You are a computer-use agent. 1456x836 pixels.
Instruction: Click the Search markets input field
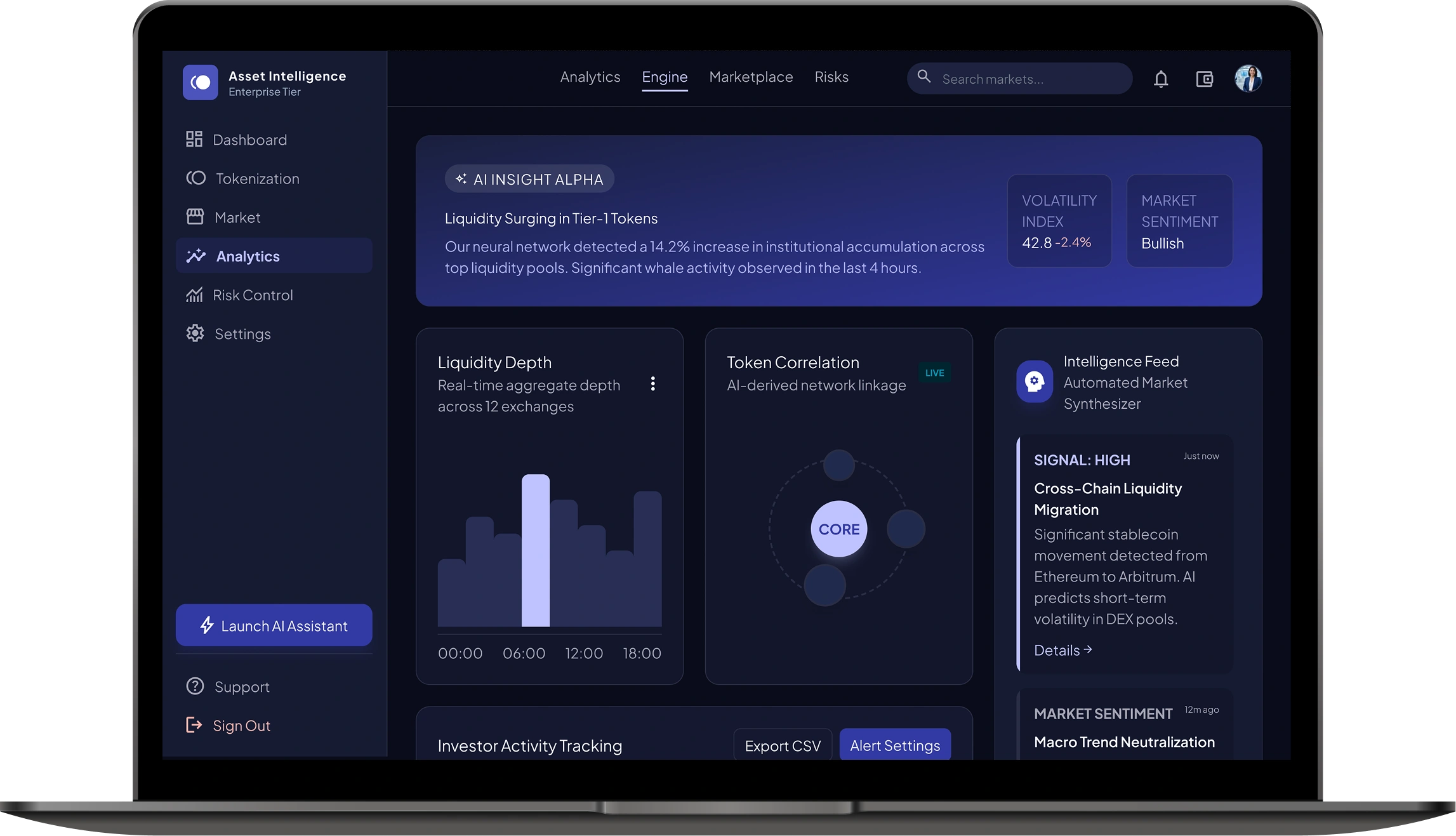click(x=1019, y=79)
